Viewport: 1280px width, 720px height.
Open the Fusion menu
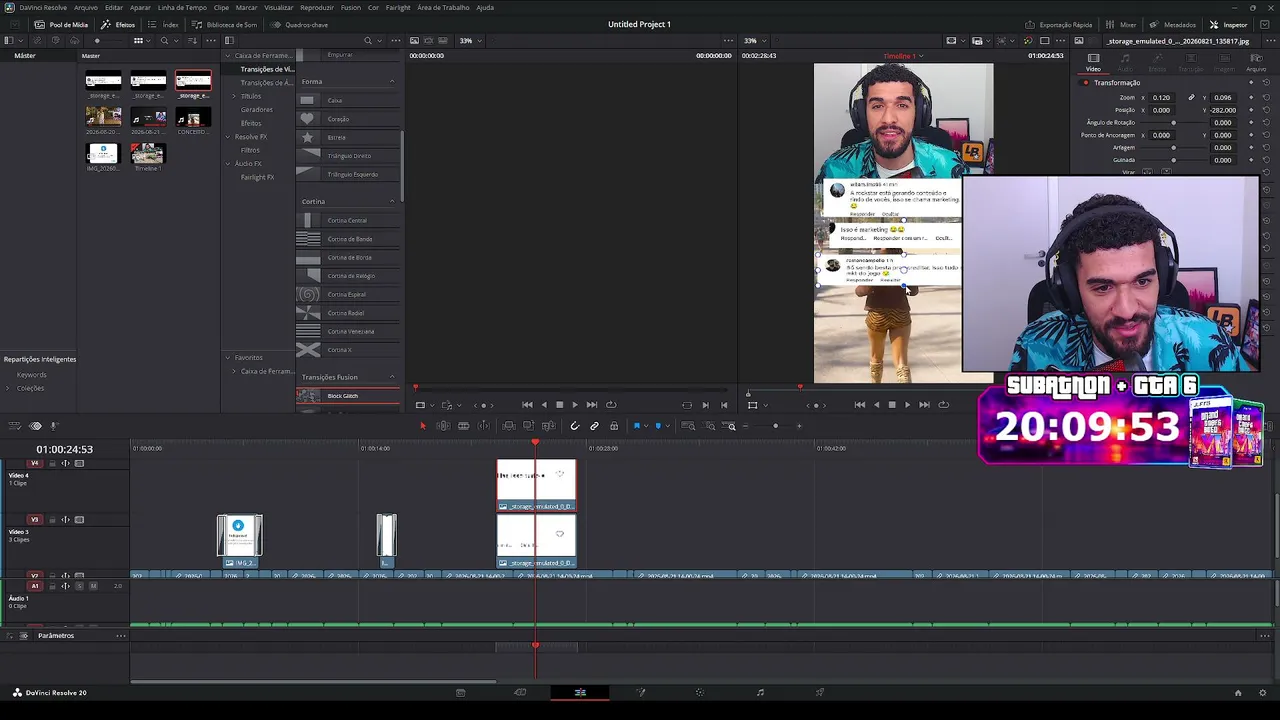tap(350, 7)
